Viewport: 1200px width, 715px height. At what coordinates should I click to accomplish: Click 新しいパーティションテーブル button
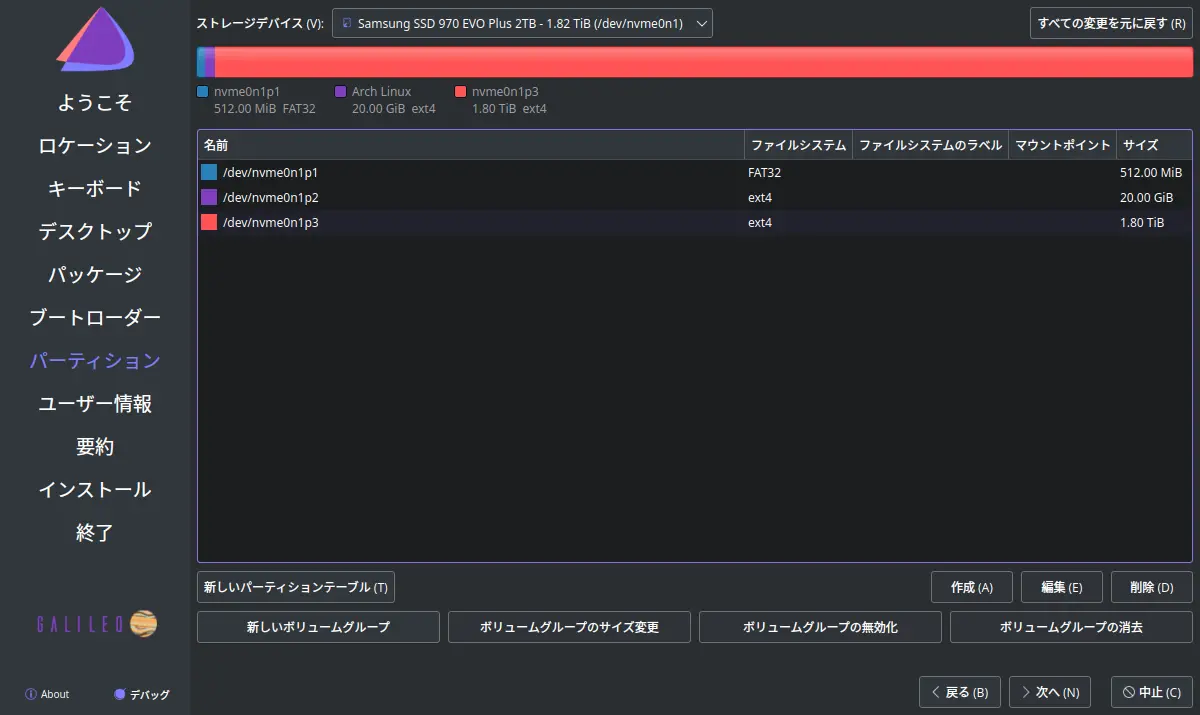click(x=296, y=587)
